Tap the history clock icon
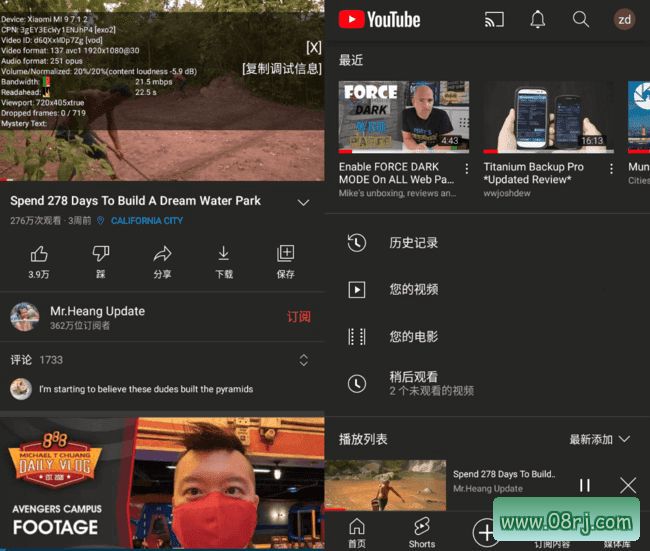Viewport: 650px width, 551px height. (x=357, y=243)
